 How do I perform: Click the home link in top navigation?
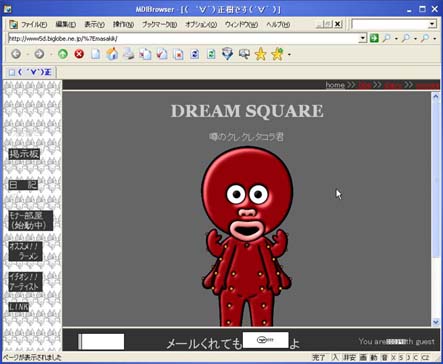click(x=335, y=85)
